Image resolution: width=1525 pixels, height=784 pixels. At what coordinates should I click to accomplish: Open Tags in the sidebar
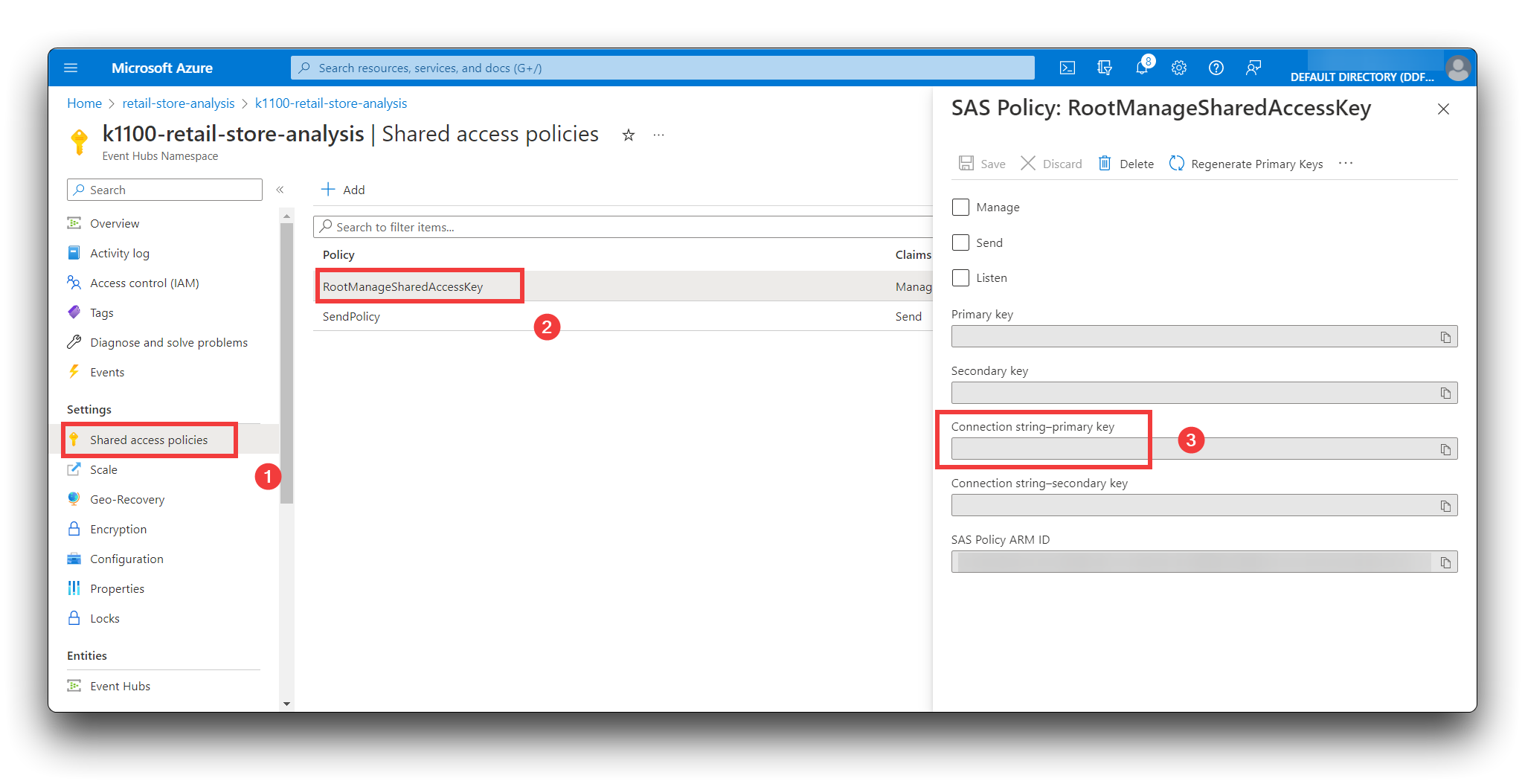(102, 312)
